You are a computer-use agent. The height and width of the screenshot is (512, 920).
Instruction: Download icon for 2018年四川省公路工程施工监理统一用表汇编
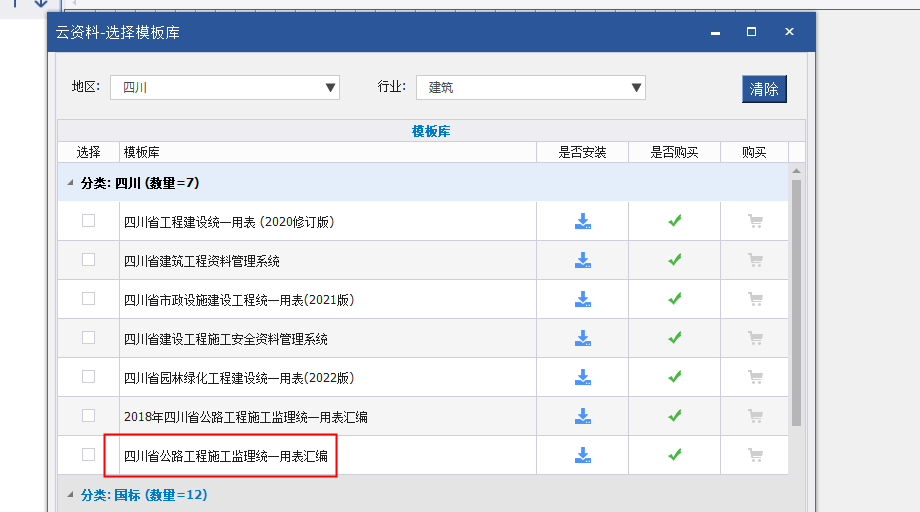pos(583,416)
